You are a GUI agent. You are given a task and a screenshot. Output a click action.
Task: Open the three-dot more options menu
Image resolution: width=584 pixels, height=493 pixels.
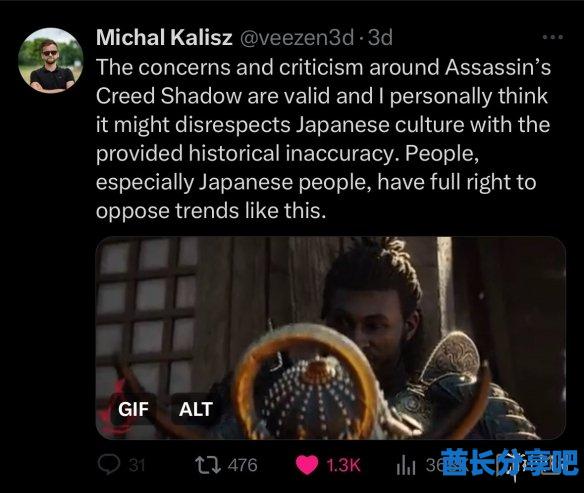tap(553, 37)
